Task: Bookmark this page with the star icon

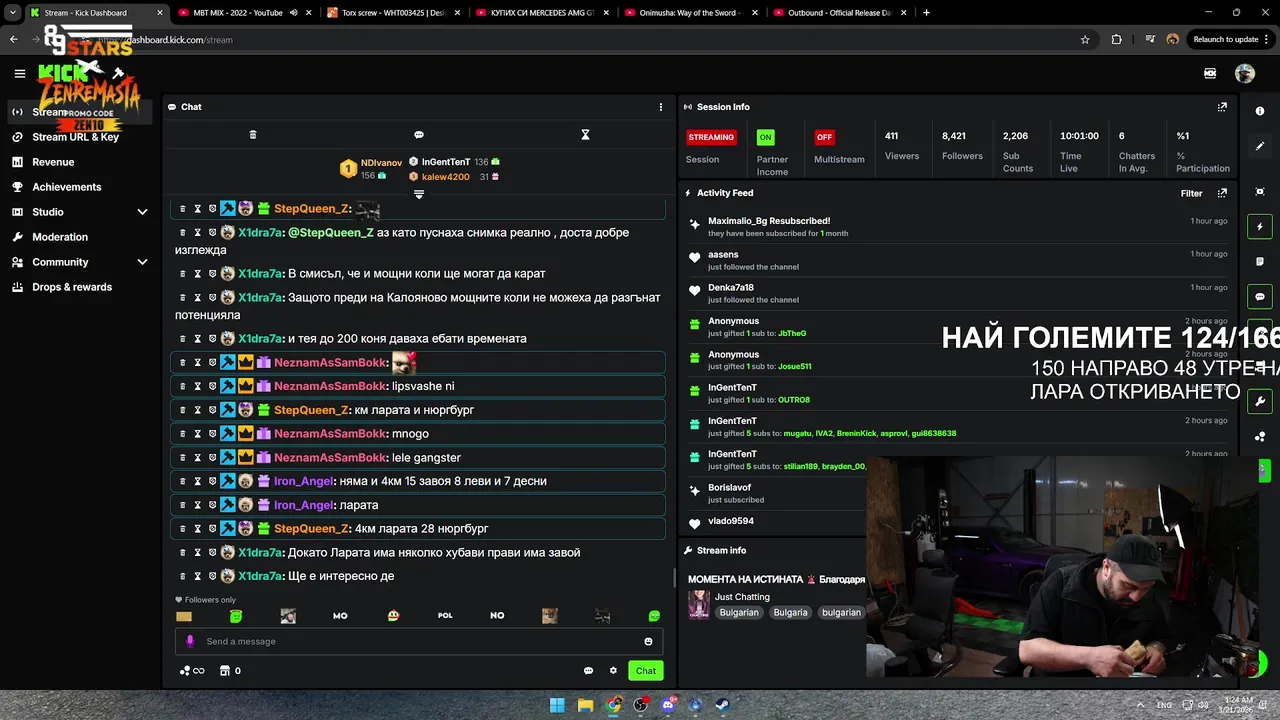Action: click(x=1085, y=39)
